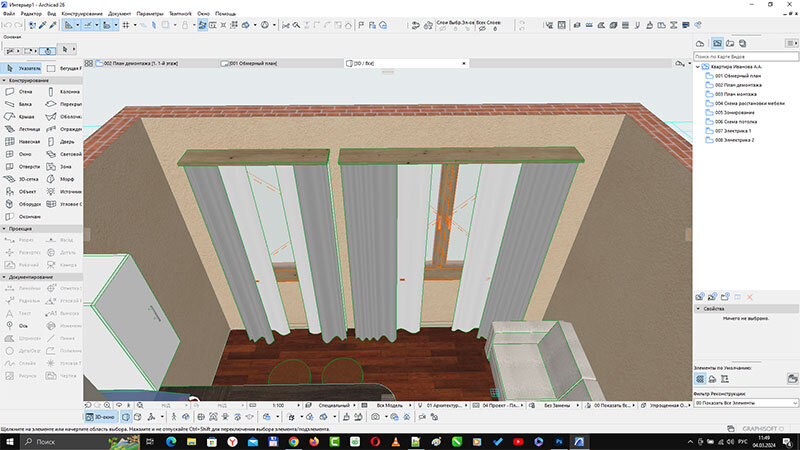Switch to View Map in navigator header
This screenshot has height=450, width=800.
[x=717, y=43]
